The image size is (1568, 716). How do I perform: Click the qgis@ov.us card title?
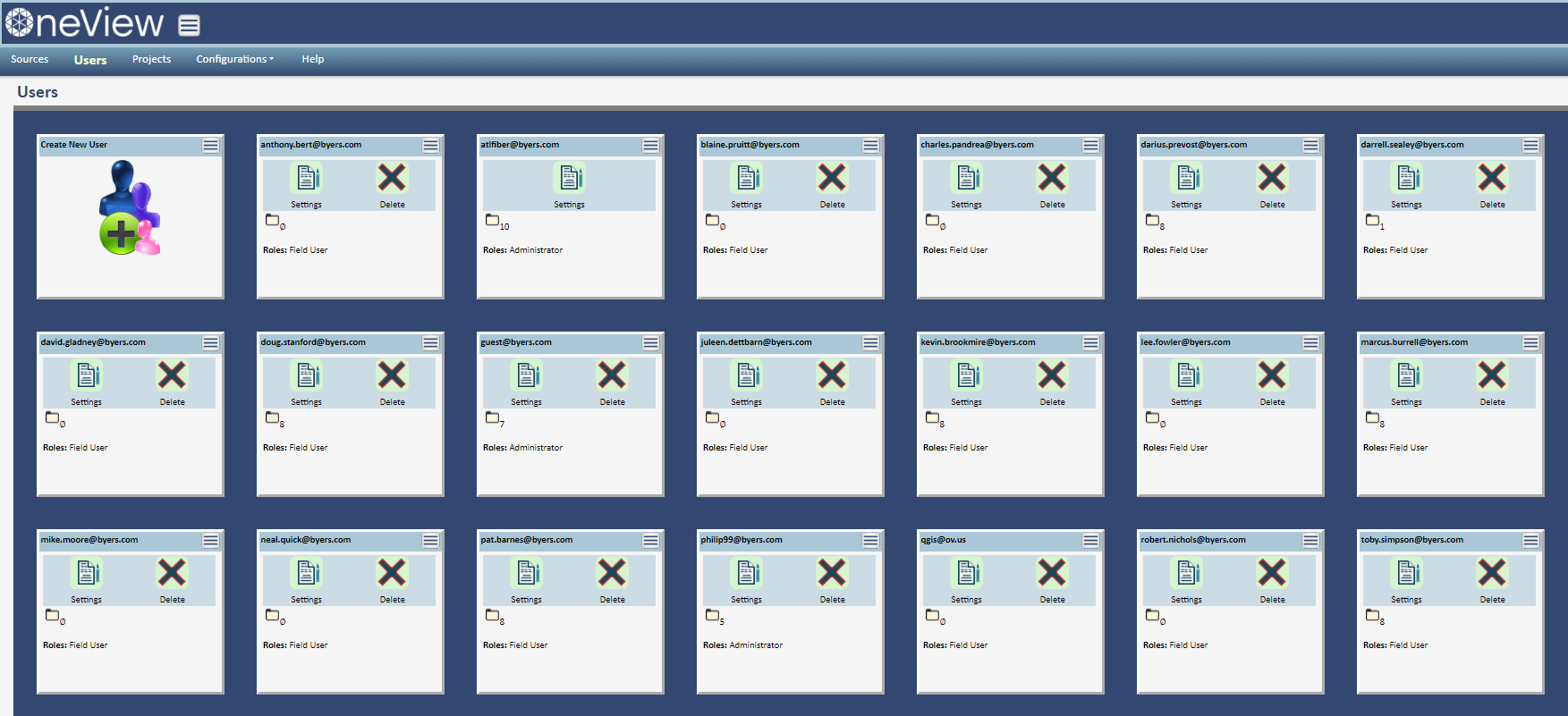943,540
